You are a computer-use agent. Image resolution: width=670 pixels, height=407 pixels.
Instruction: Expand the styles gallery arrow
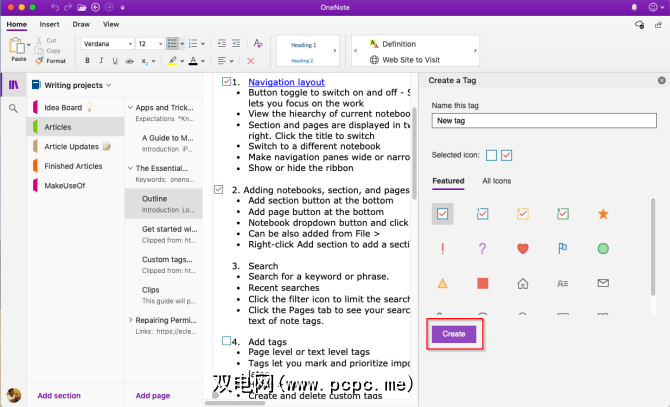coord(335,50)
